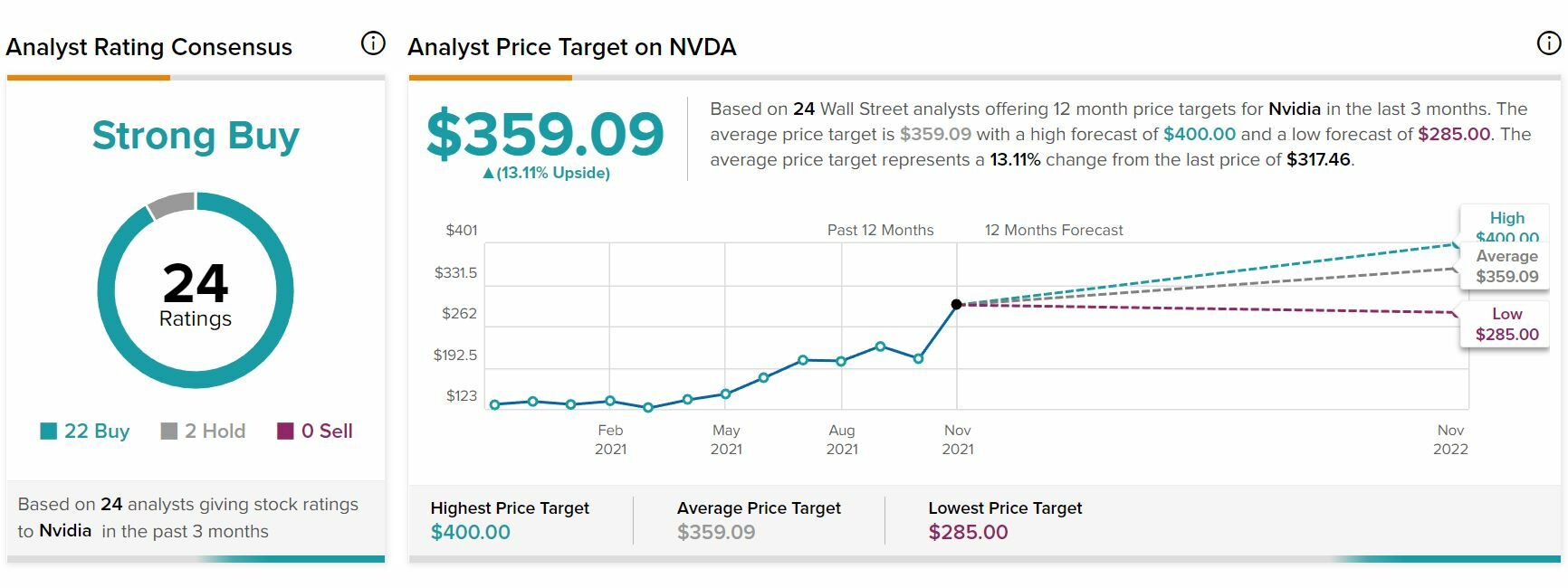Screen dimensions: 1568x588
Task: Click info icon beside Analyst Rating Consensus
Action: [373, 43]
